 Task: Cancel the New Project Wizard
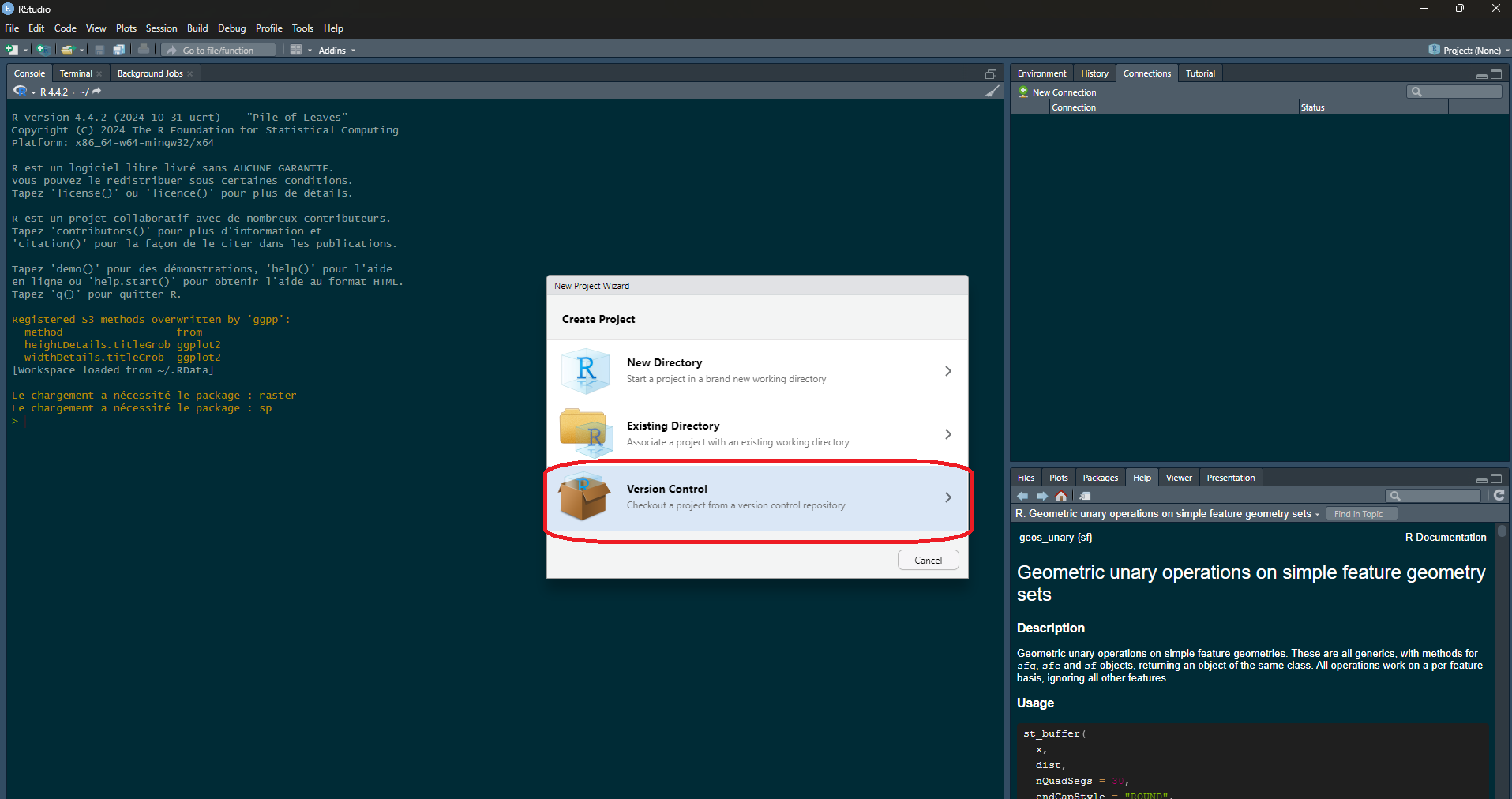(928, 560)
